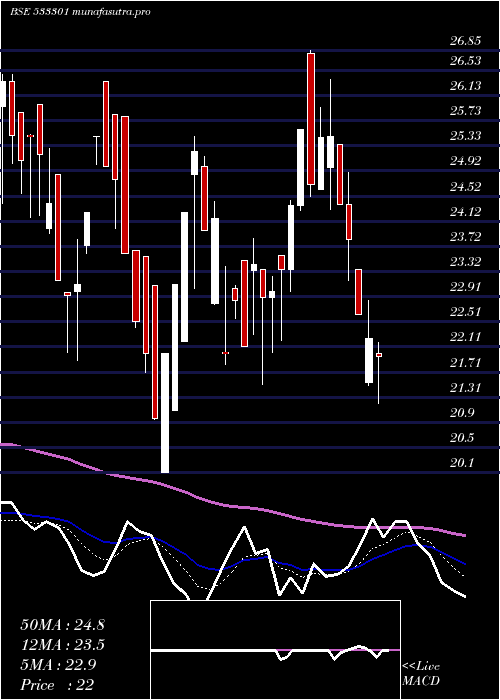
Task: Click the 22.11 price axis label
Action: click(x=466, y=337)
